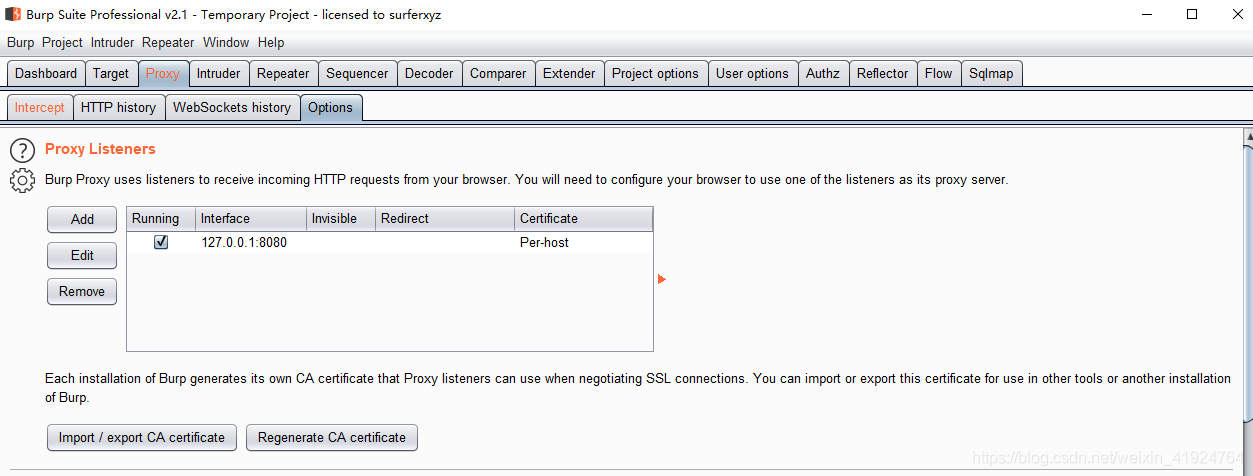Click the Redirect column header
The height and width of the screenshot is (476, 1253).
pos(445,218)
